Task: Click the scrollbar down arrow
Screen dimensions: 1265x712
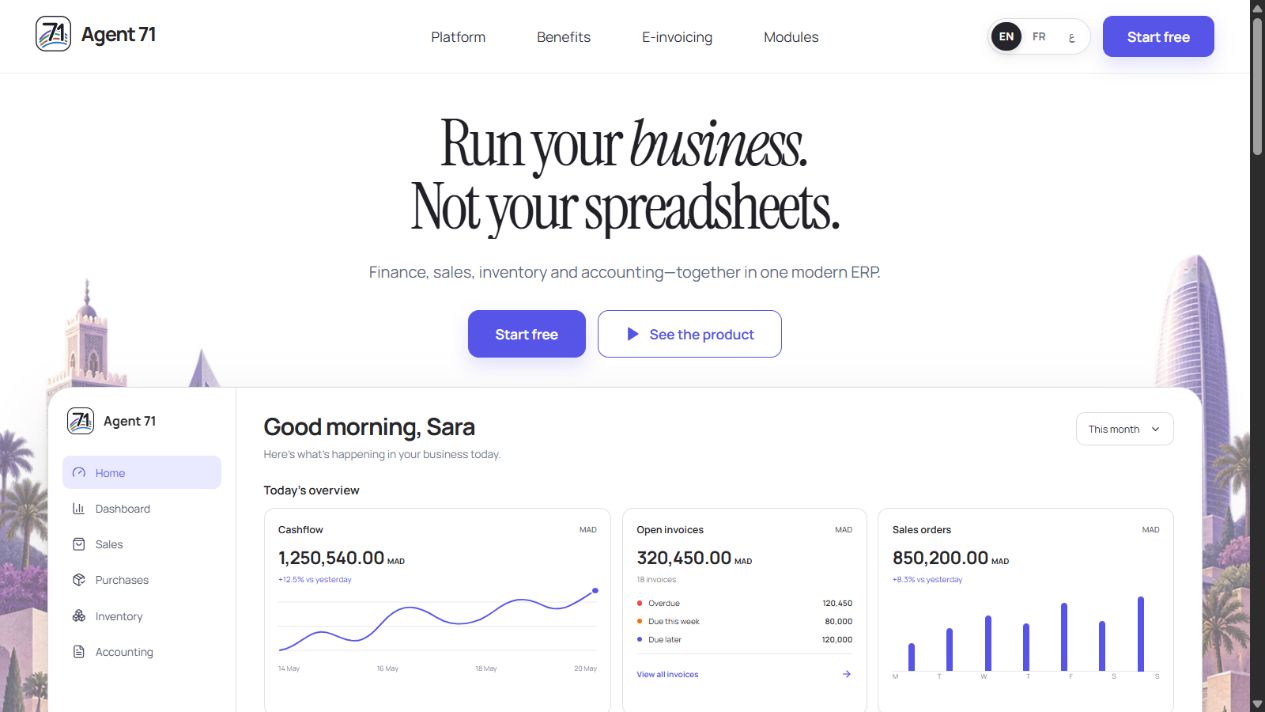Action: click(1257, 703)
